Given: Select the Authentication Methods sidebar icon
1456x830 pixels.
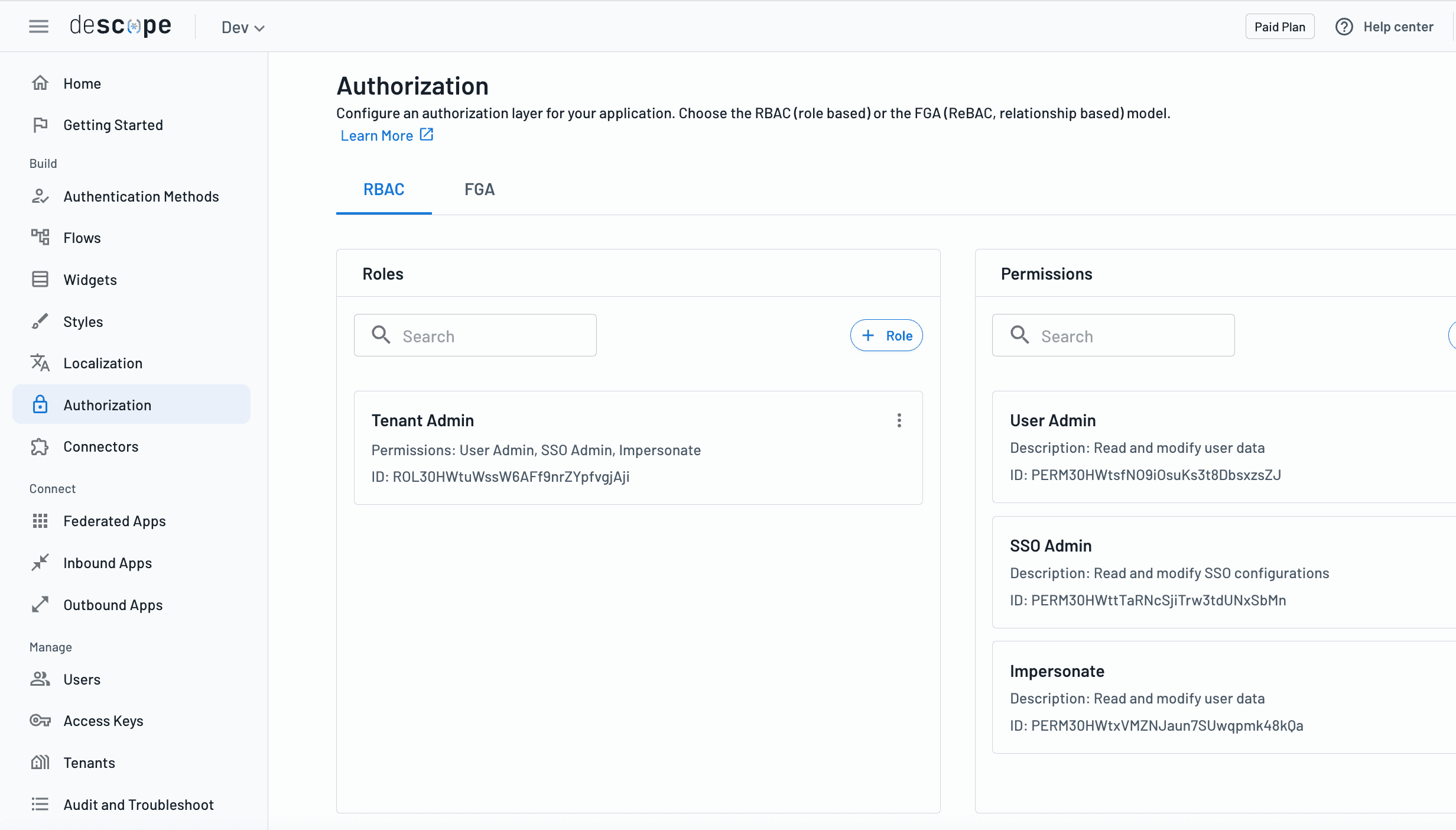Looking at the screenshot, I should pyautogui.click(x=40, y=196).
